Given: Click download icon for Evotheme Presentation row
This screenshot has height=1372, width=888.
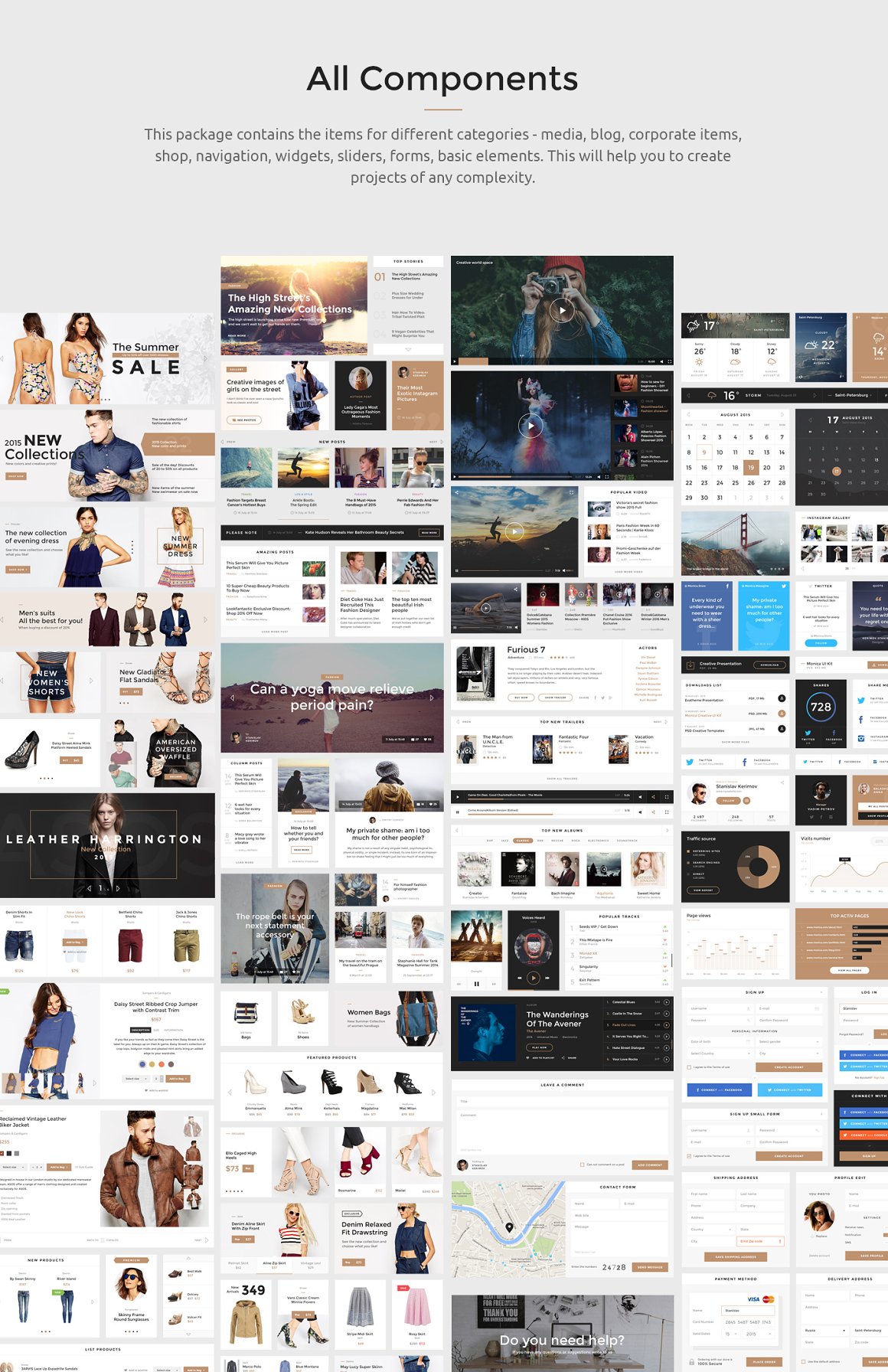Looking at the screenshot, I should pyautogui.click(x=782, y=698).
